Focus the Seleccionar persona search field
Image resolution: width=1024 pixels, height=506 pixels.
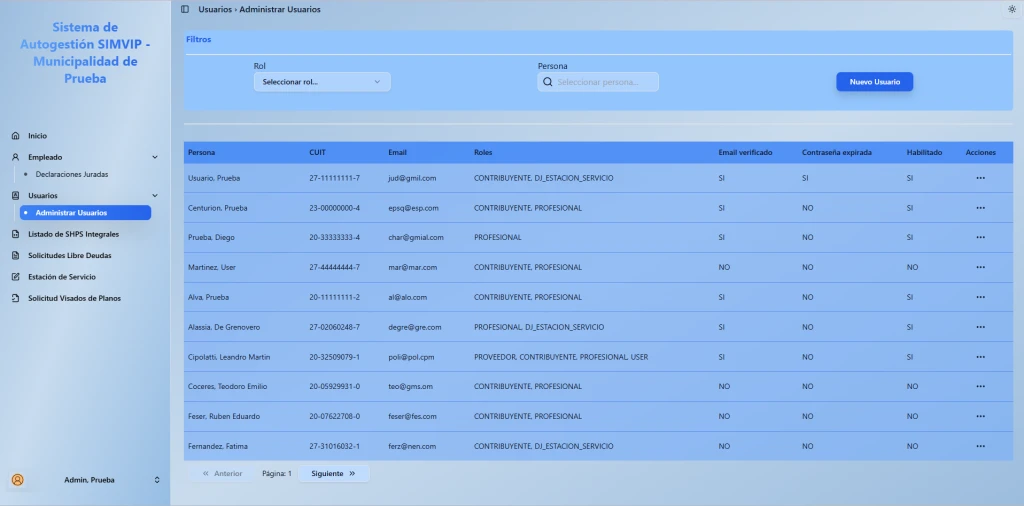point(598,82)
